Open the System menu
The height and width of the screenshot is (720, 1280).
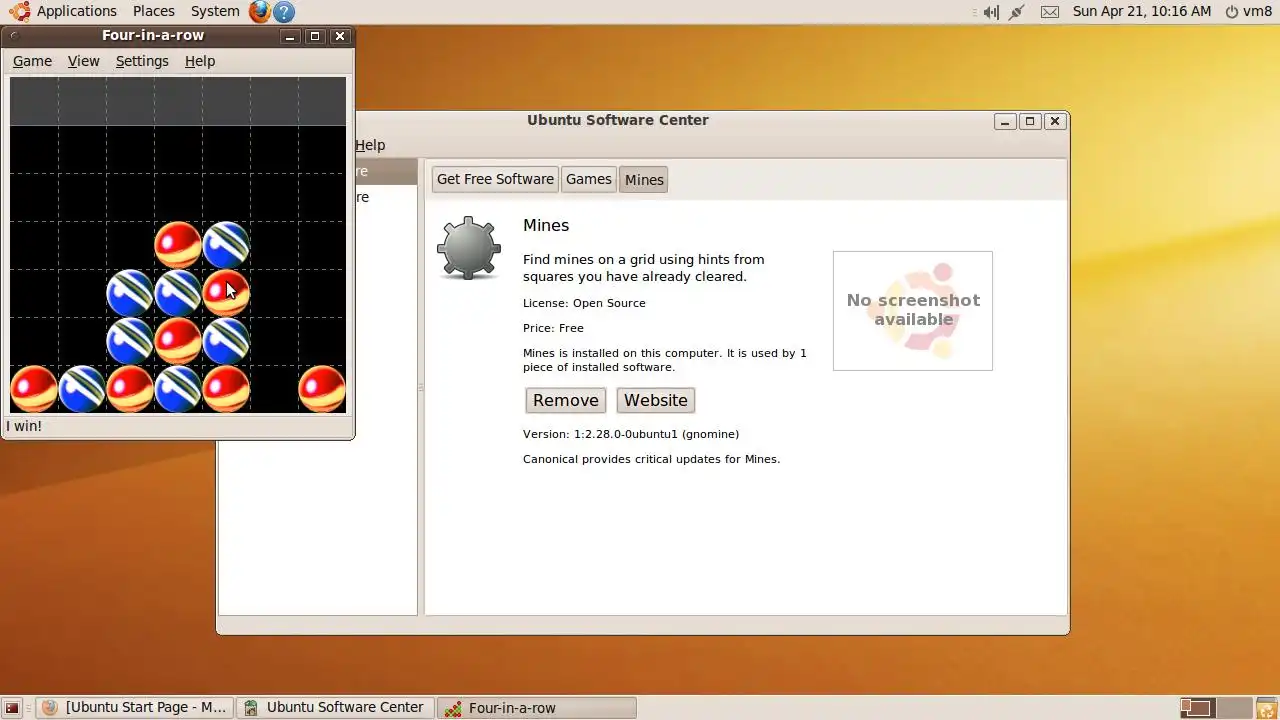(x=215, y=11)
